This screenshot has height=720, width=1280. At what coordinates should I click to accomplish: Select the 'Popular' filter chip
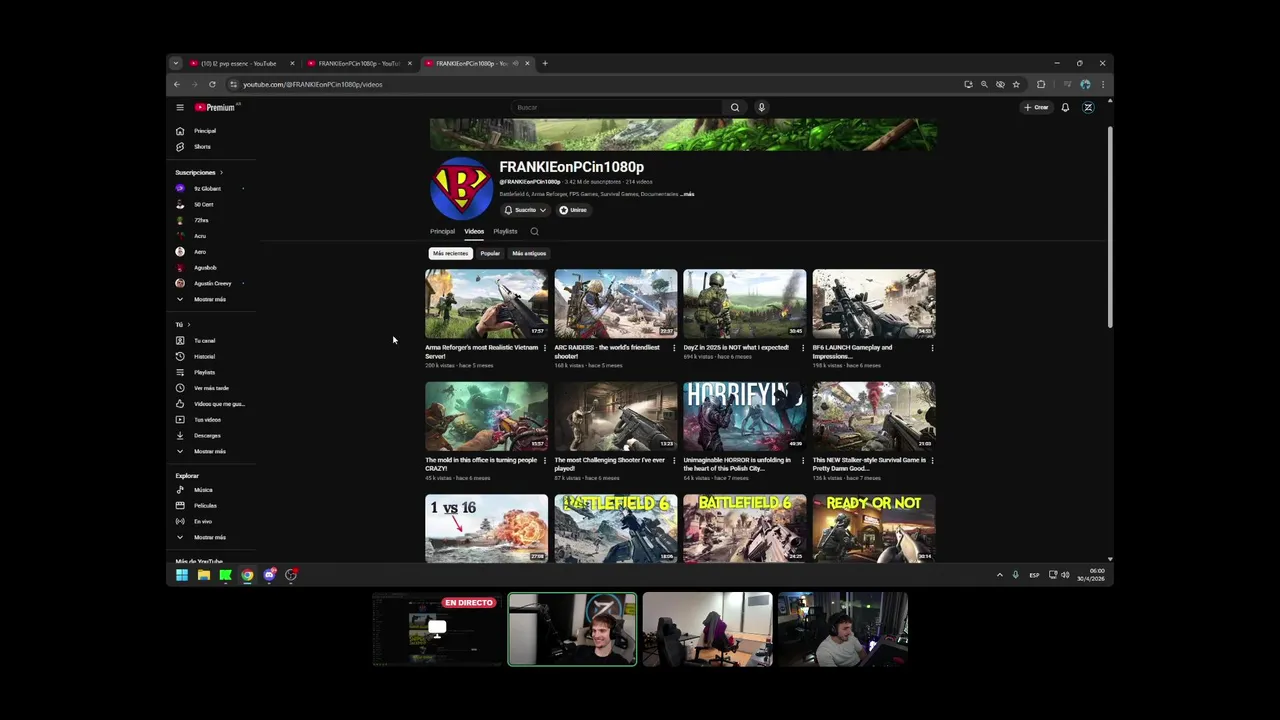[x=490, y=253]
